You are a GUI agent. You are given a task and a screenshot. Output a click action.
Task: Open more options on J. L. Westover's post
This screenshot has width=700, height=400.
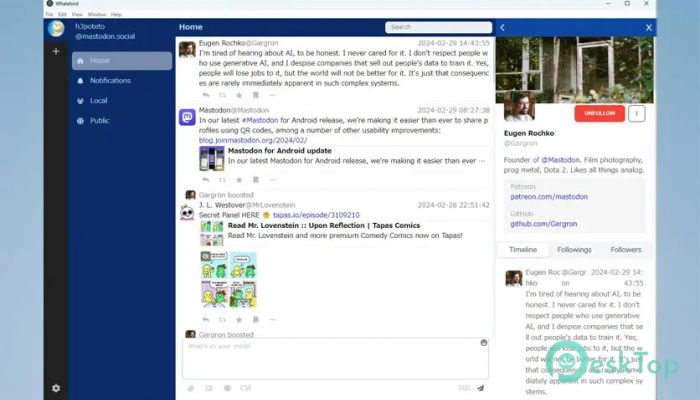272,320
